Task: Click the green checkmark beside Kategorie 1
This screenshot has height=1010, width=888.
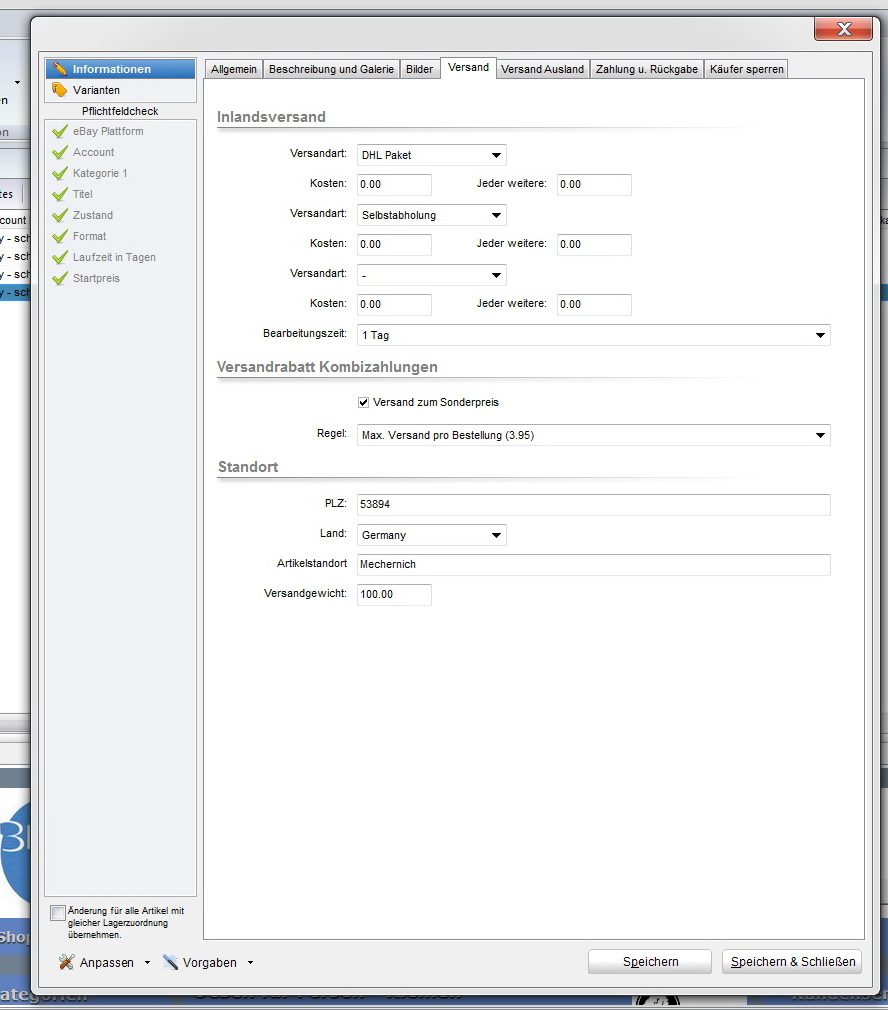Action: 60,174
